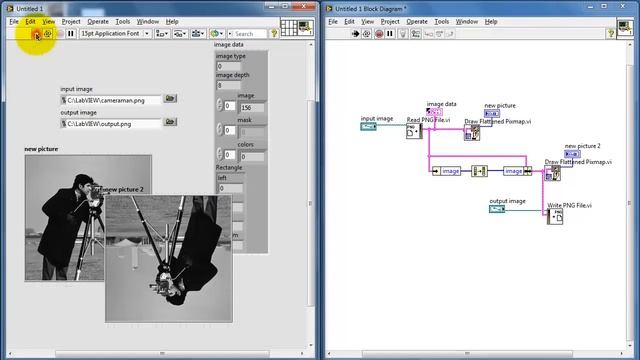Click Step Into button in Block Diagram
Image resolution: width=640 pixels, height=360 pixels.
point(429,34)
